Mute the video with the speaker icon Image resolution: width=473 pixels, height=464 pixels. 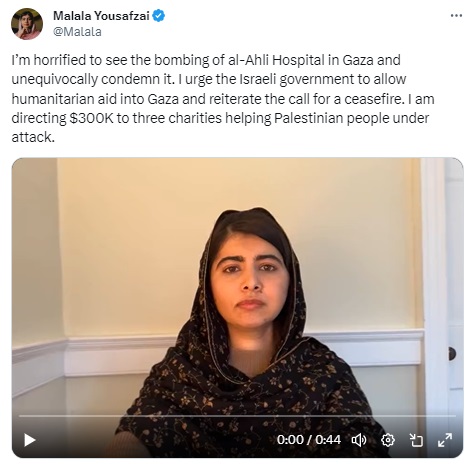[359, 440]
